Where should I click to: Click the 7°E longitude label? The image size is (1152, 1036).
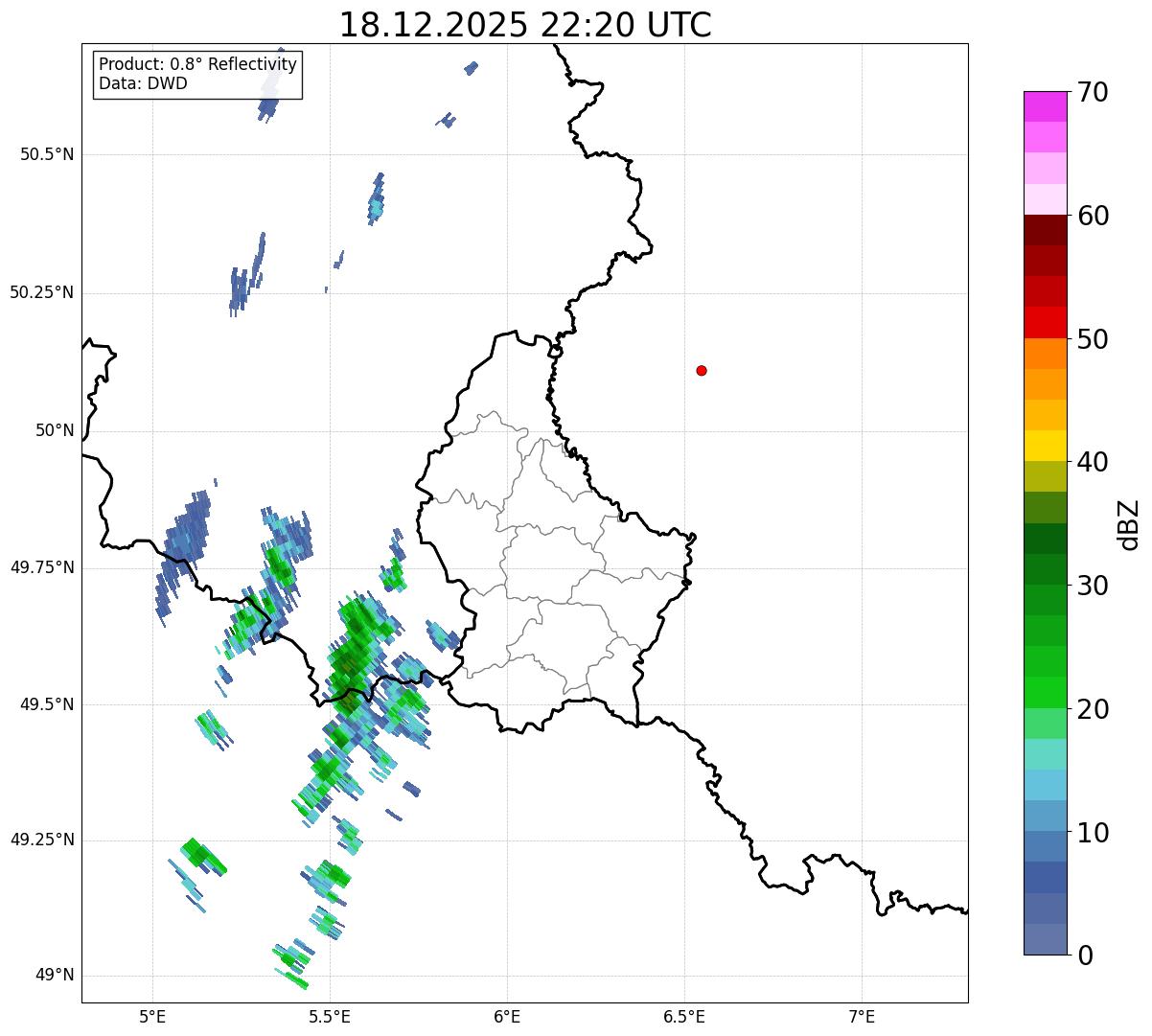[862, 1016]
